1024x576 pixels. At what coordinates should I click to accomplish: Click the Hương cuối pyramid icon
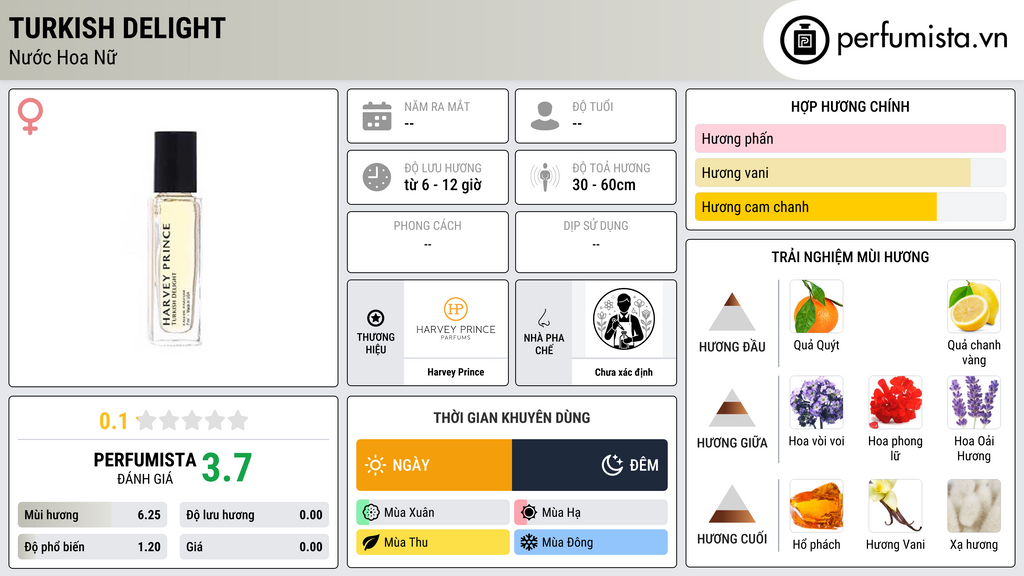[x=732, y=504]
